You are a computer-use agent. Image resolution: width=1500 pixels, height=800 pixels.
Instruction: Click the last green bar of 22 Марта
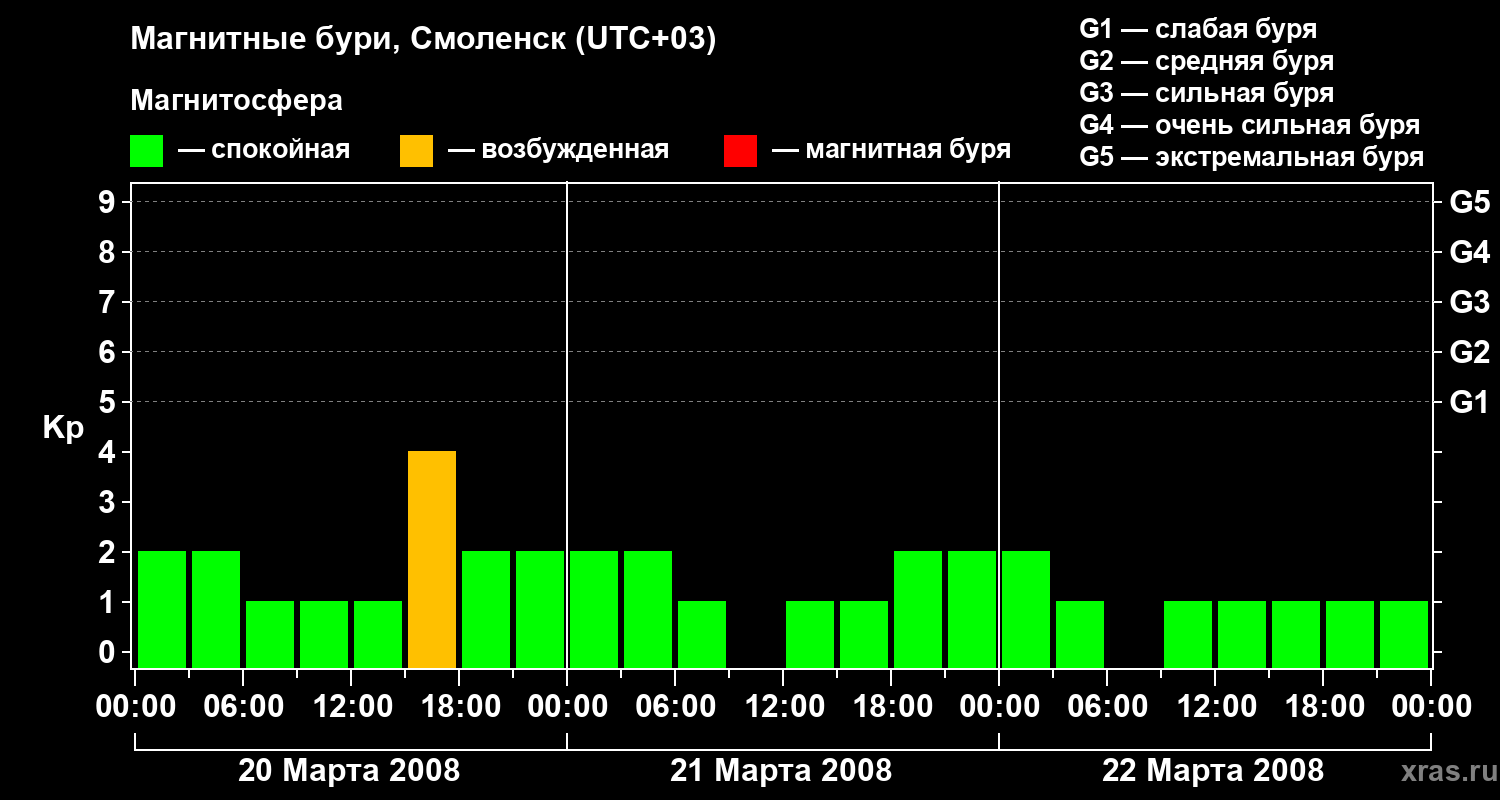1404,634
